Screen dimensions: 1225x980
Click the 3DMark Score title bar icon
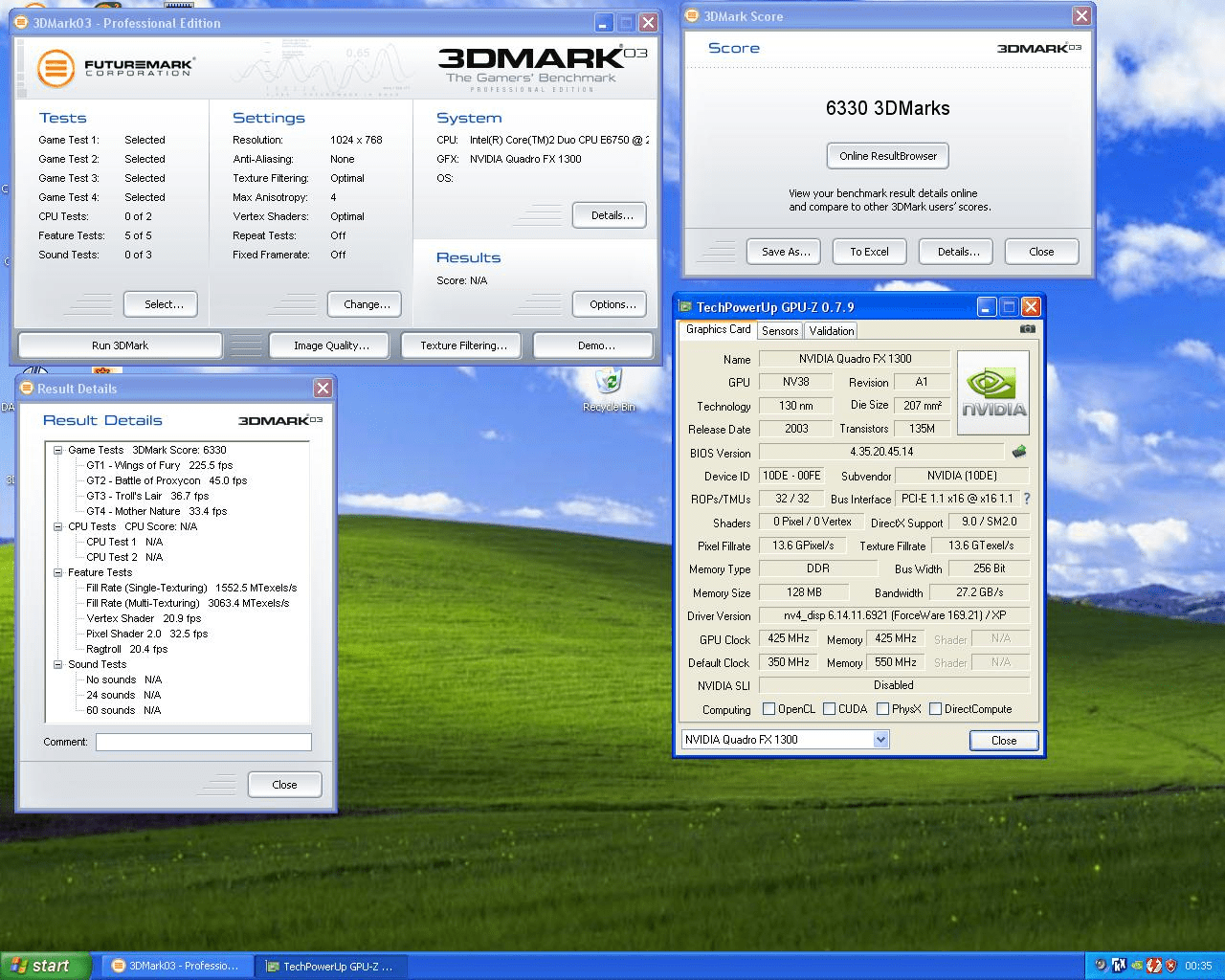pos(692,16)
